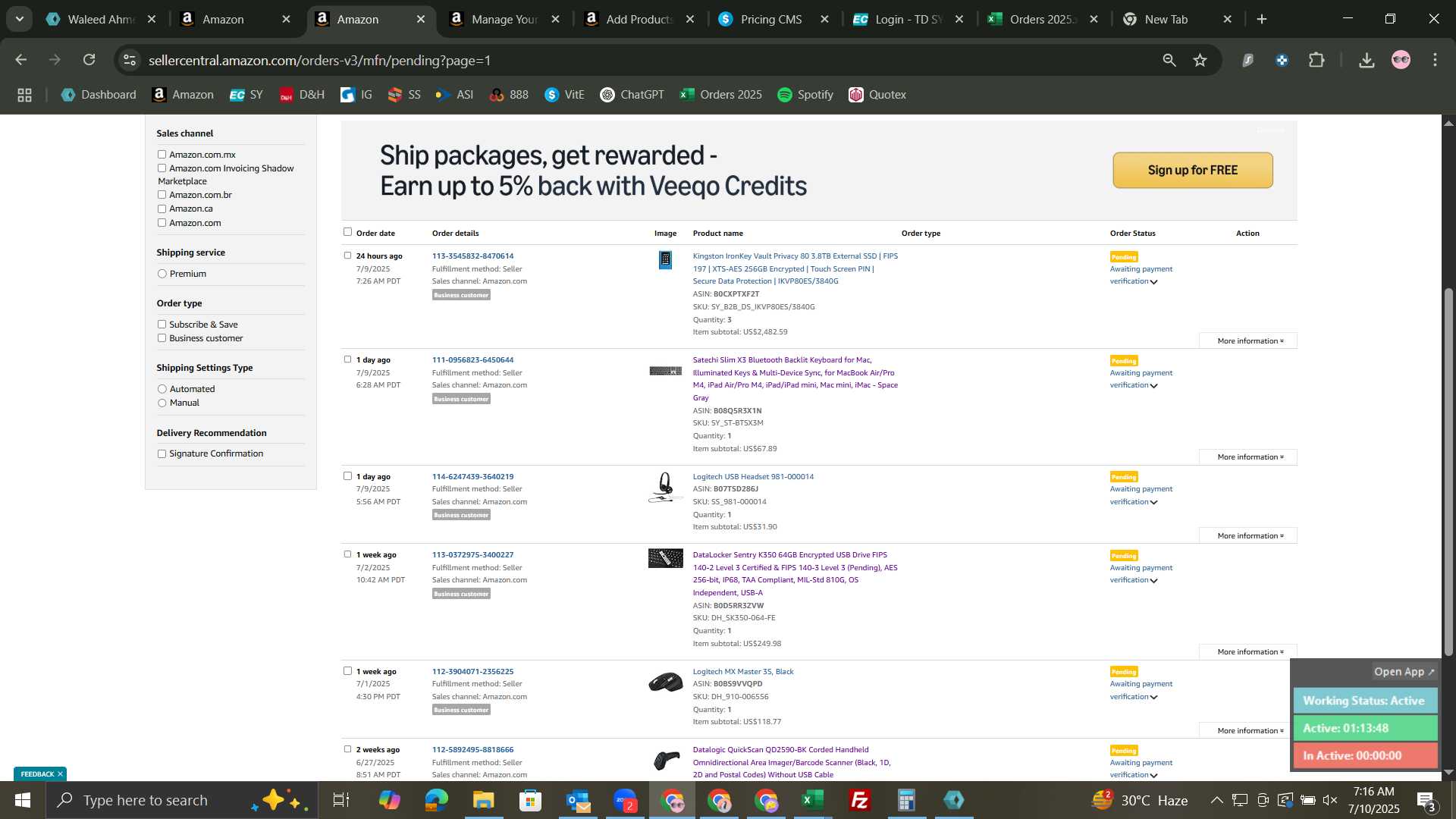Expand Awaiting payment verification for MX Master order
The width and height of the screenshot is (1456, 819).
[1153, 697]
